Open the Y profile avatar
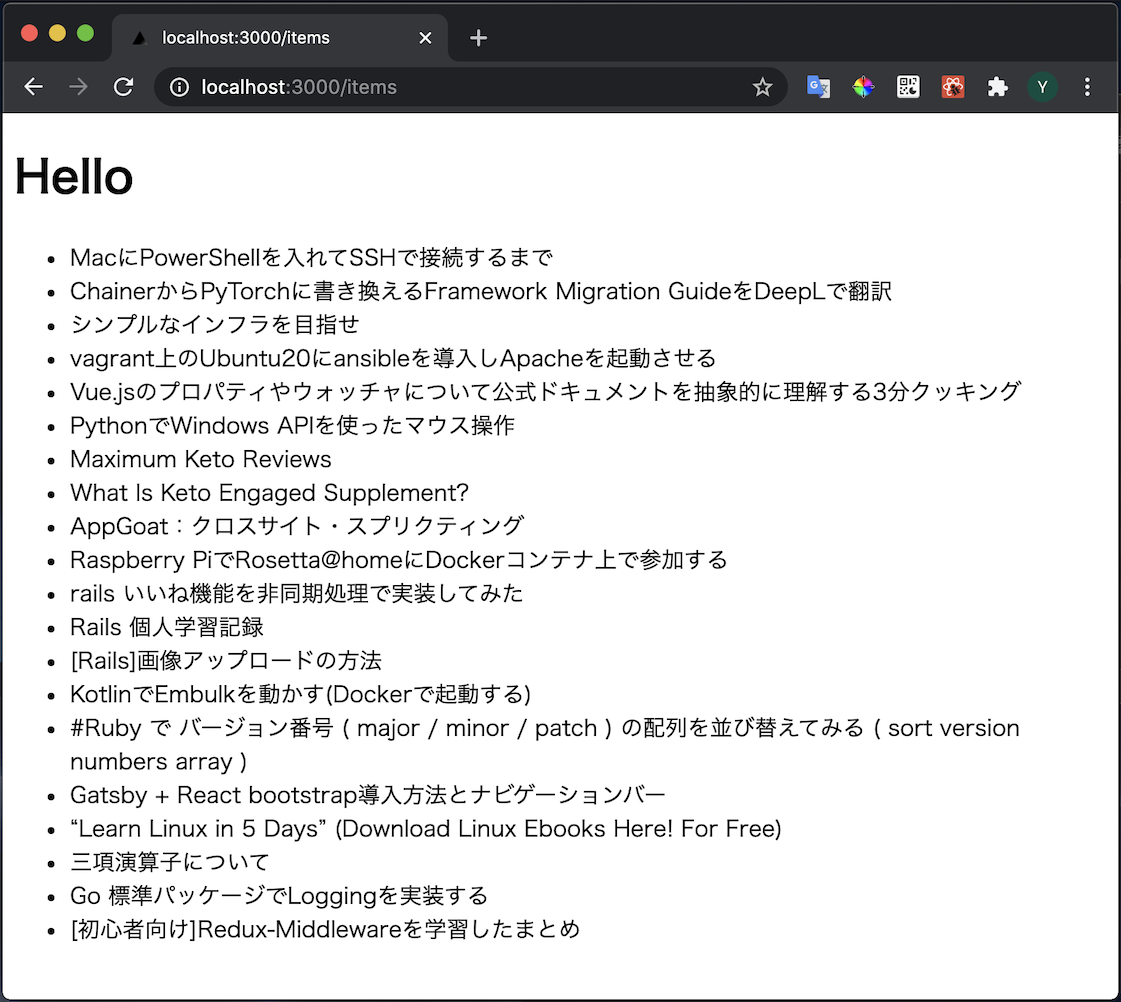Image resolution: width=1121 pixels, height=1002 pixels. [x=1042, y=87]
